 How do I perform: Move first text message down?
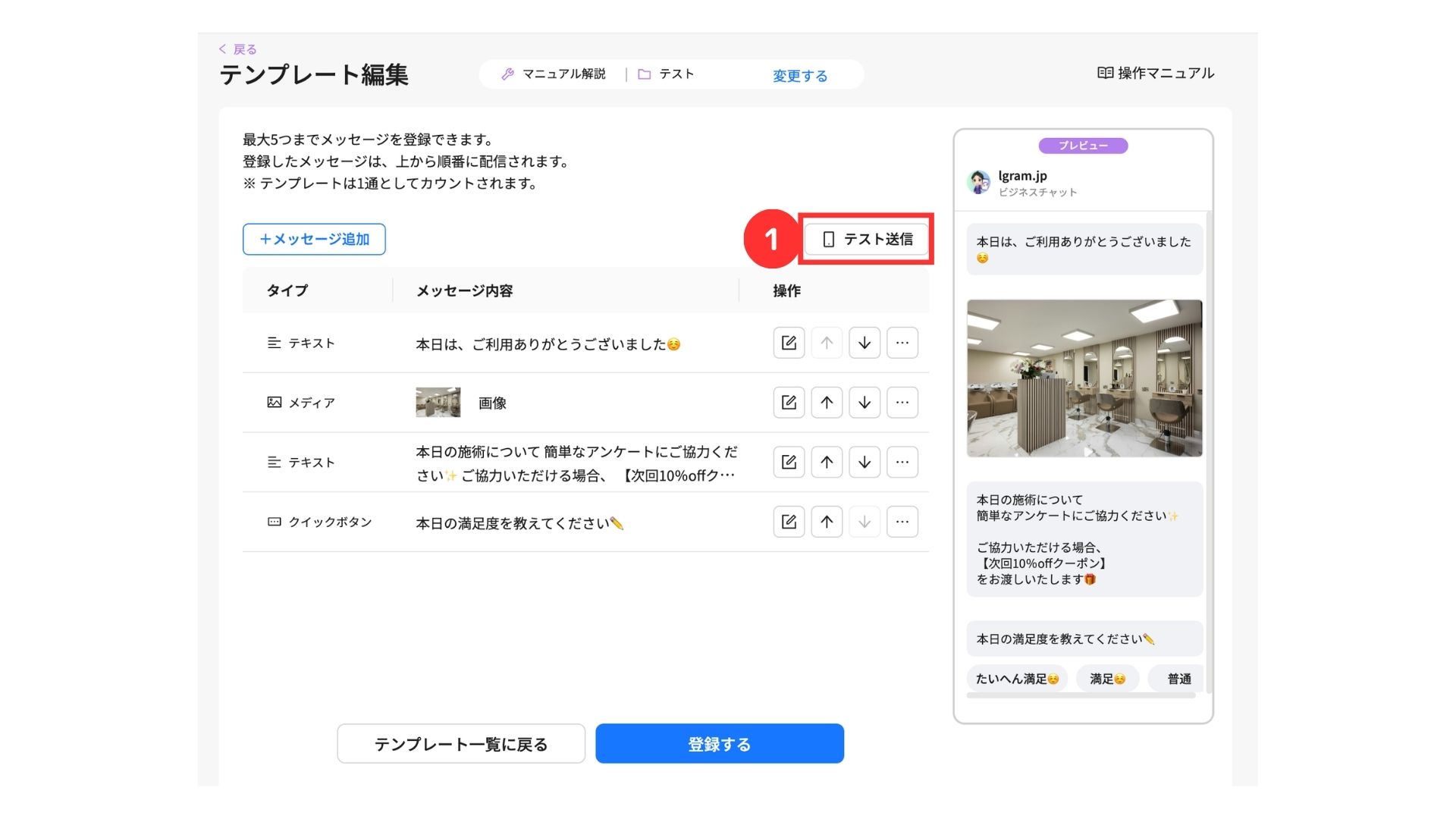[864, 343]
